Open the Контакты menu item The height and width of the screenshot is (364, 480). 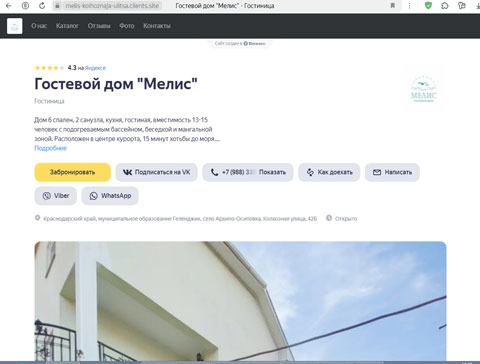[157, 26]
